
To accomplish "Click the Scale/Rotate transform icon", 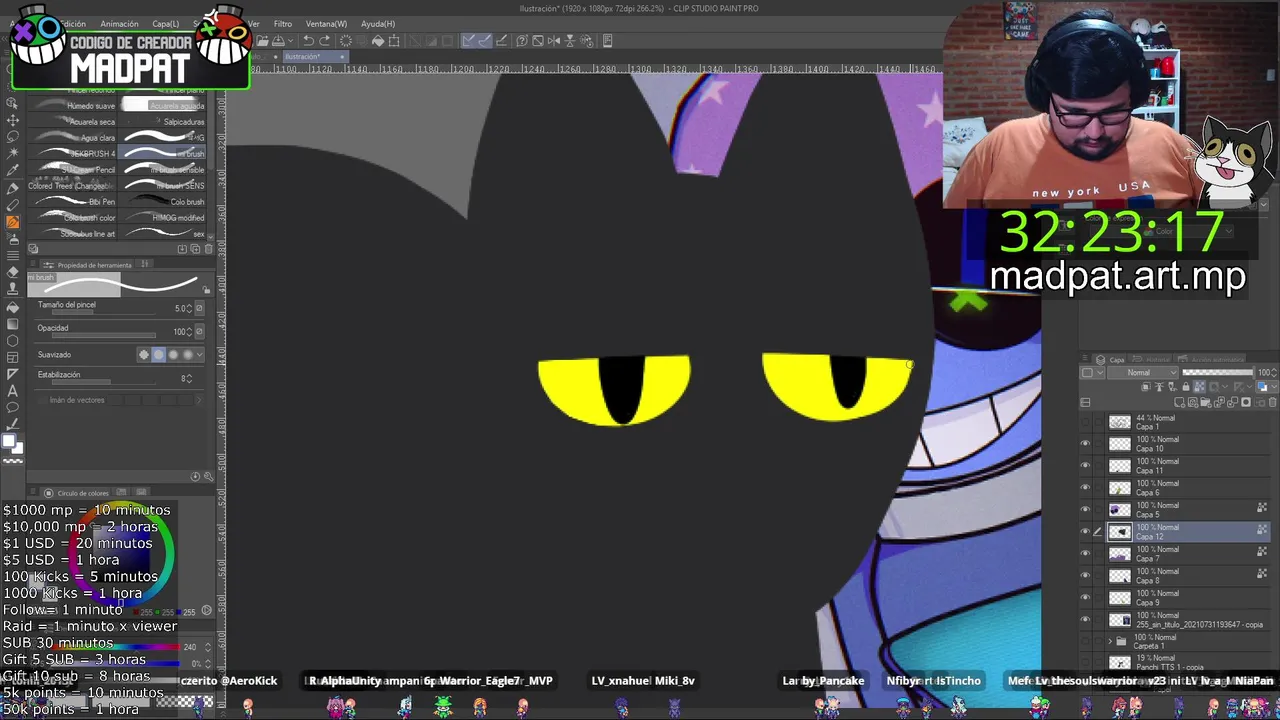I will pyautogui.click(x=394, y=41).
